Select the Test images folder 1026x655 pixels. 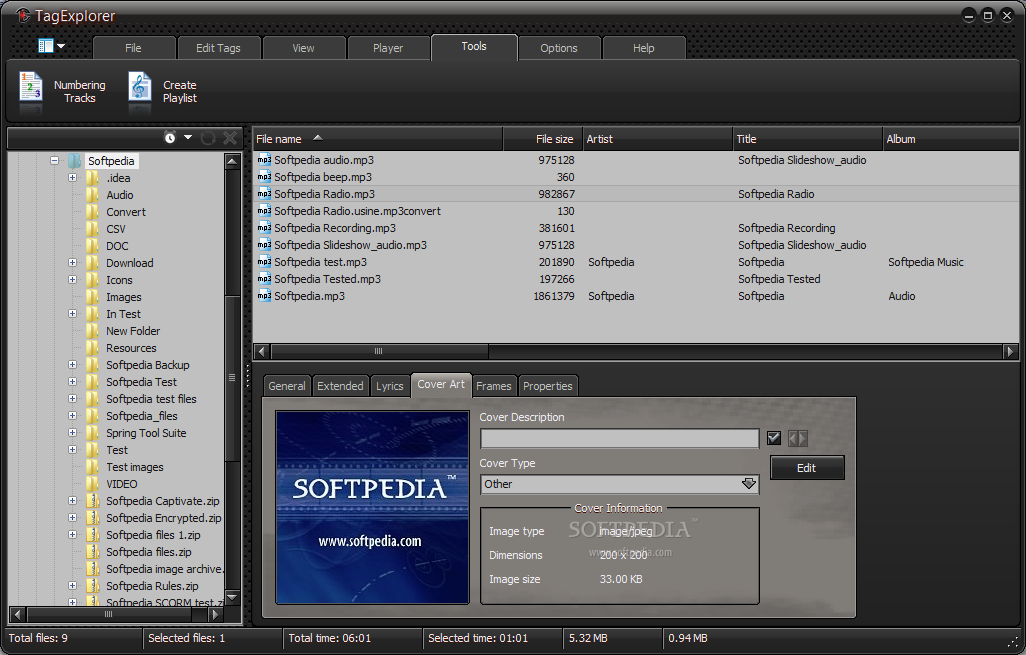[135, 467]
